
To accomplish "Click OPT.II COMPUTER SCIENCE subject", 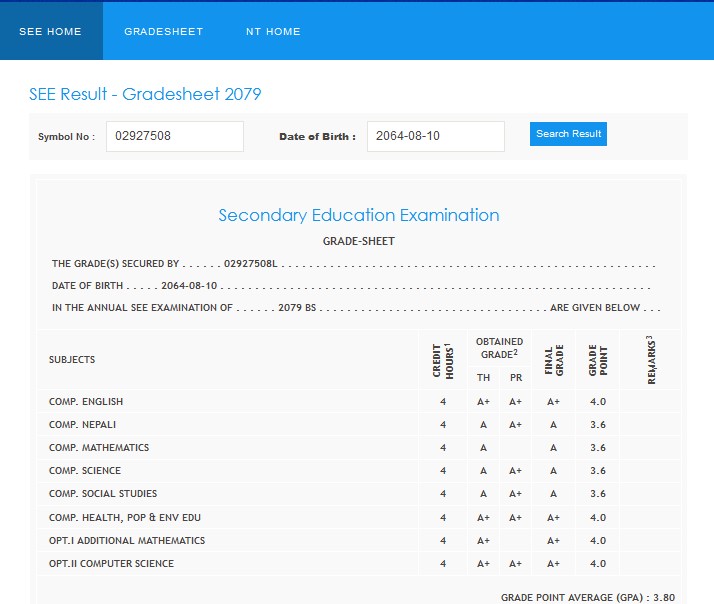I will 111,564.
